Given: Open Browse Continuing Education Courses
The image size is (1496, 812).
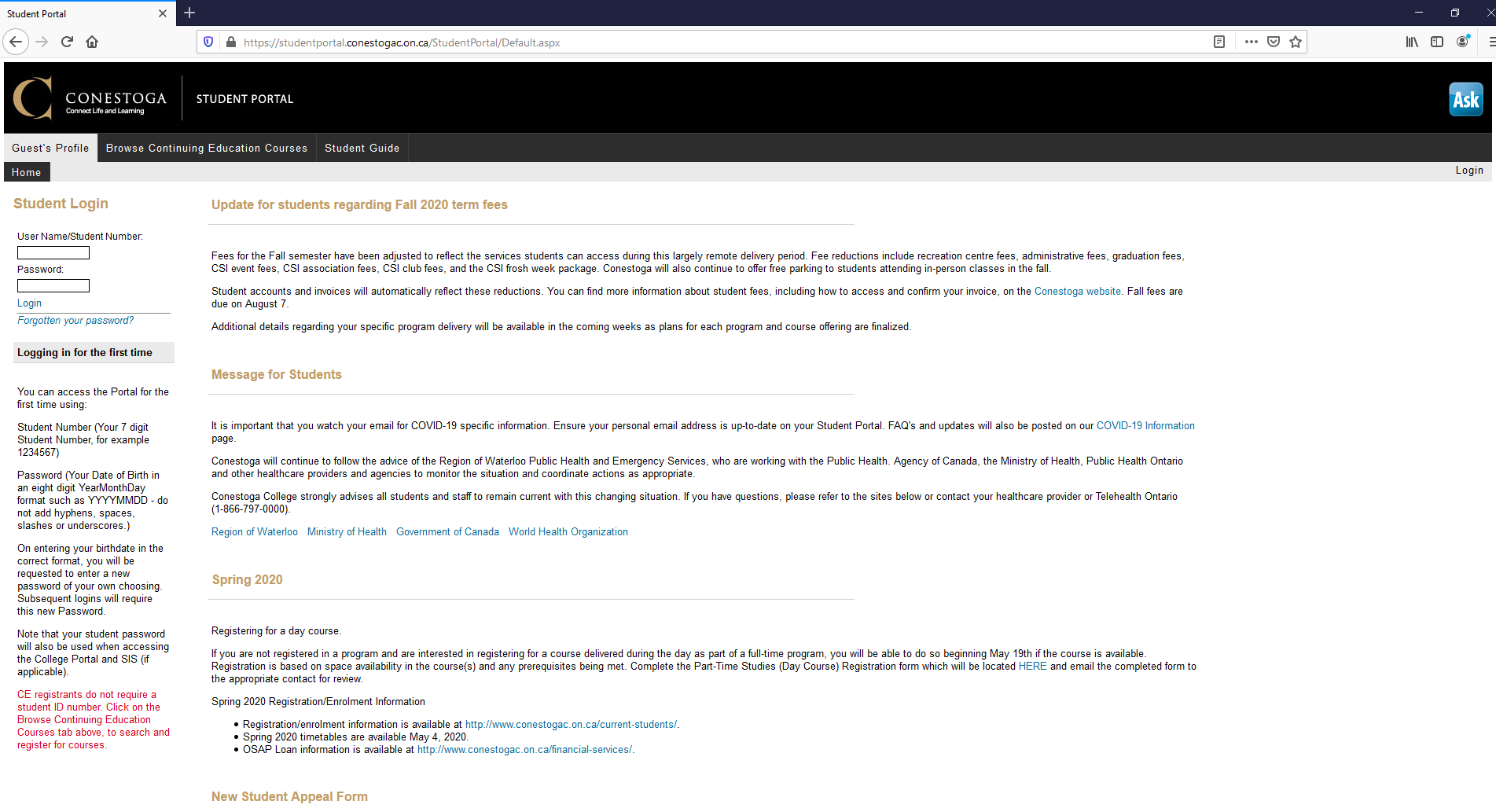Looking at the screenshot, I should pyautogui.click(x=206, y=148).
